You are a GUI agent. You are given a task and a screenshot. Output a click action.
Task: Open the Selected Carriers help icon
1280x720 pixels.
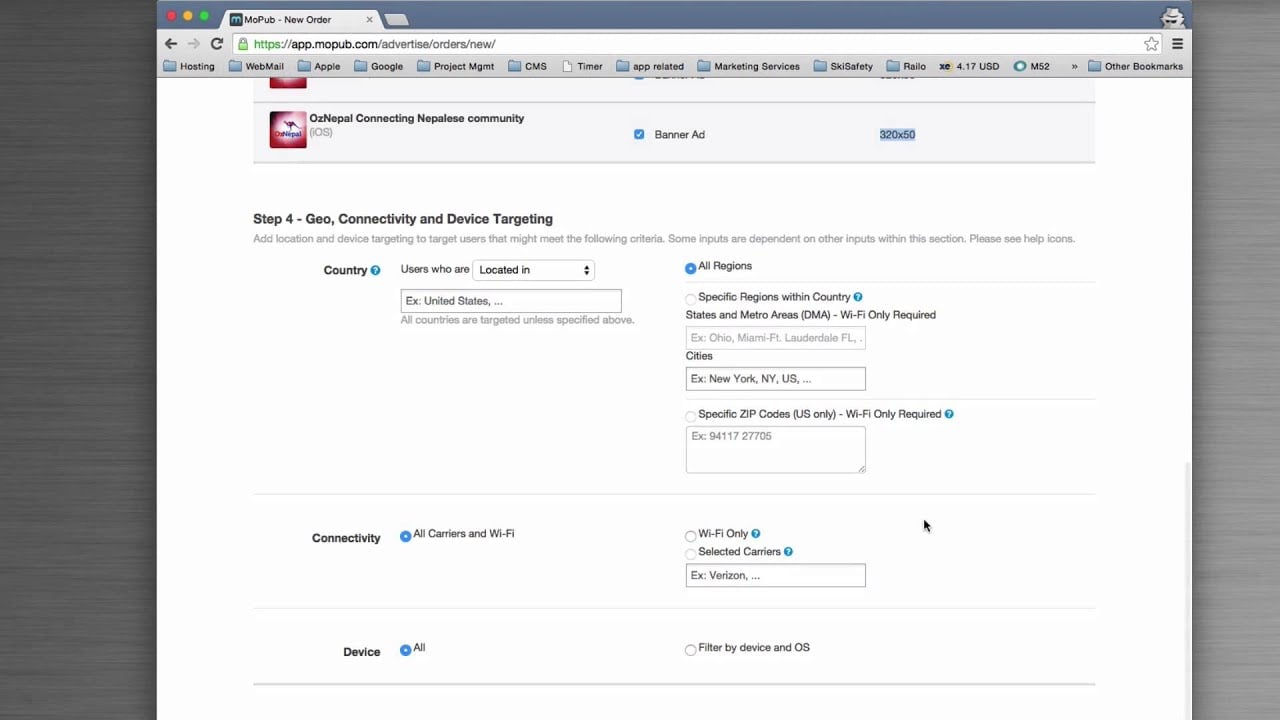(788, 551)
